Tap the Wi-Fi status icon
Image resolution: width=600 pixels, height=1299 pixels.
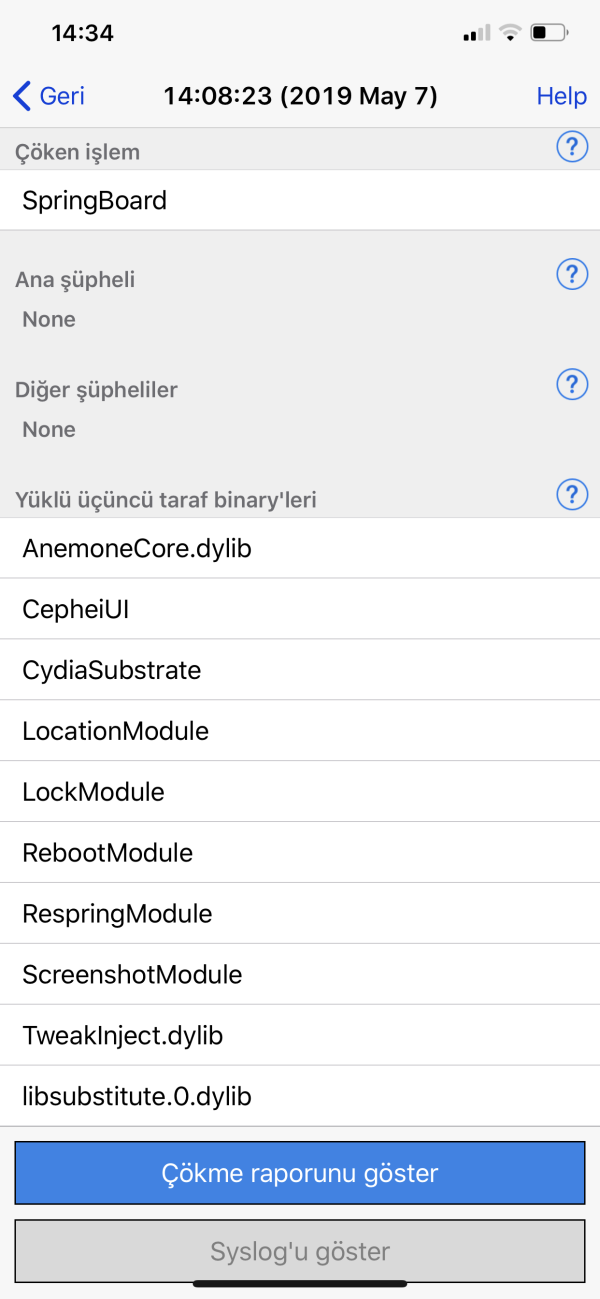[510, 33]
